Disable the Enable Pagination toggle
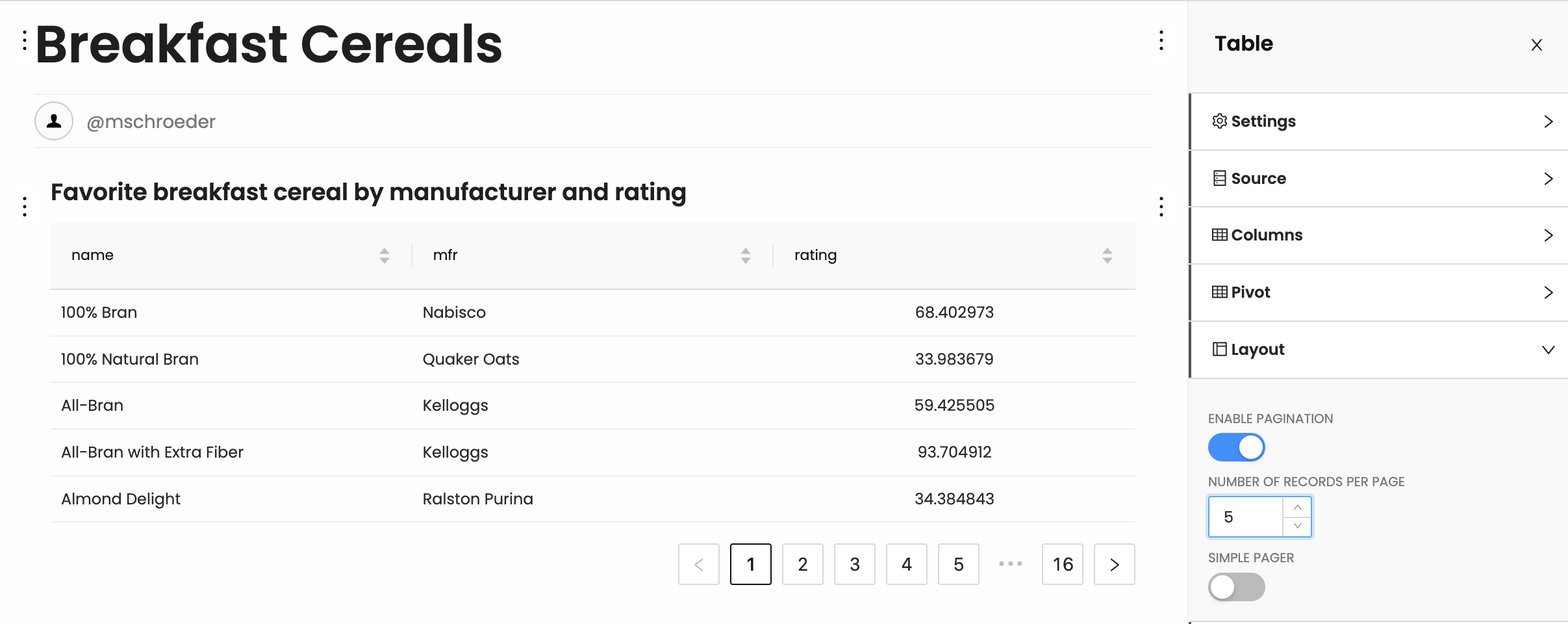This screenshot has height=624, width=1568. [1236, 447]
